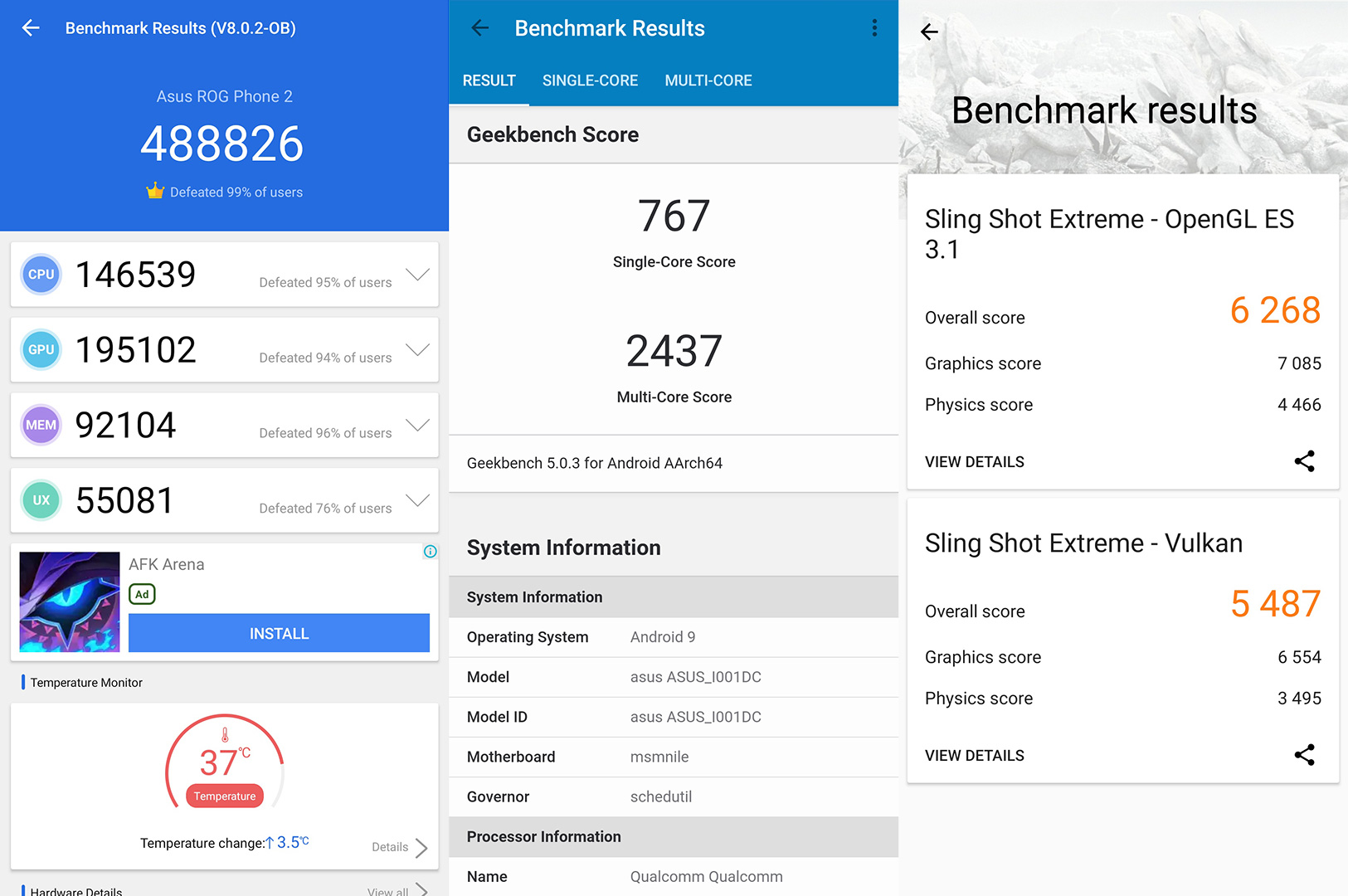Click the Name Qualcomm Qualcomm row

674,876
